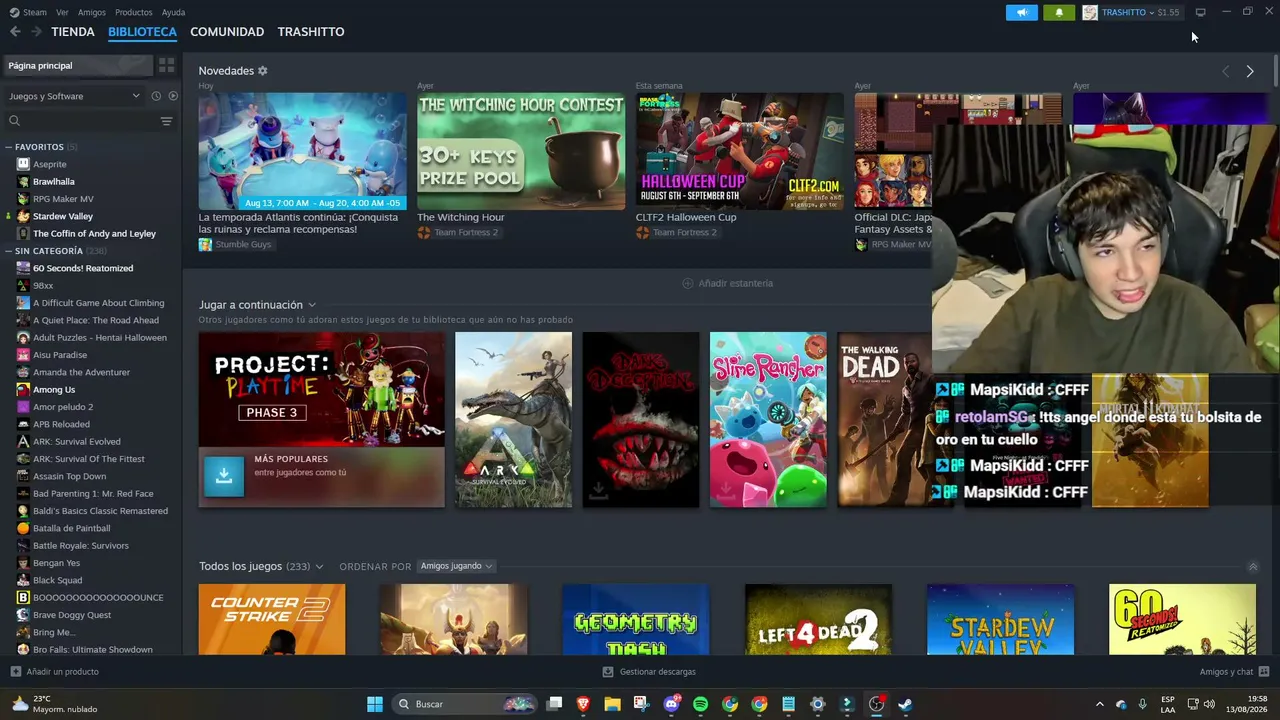Click the OBS Studio taskbar icon
Screen dimensions: 1280x720
[x=876, y=704]
